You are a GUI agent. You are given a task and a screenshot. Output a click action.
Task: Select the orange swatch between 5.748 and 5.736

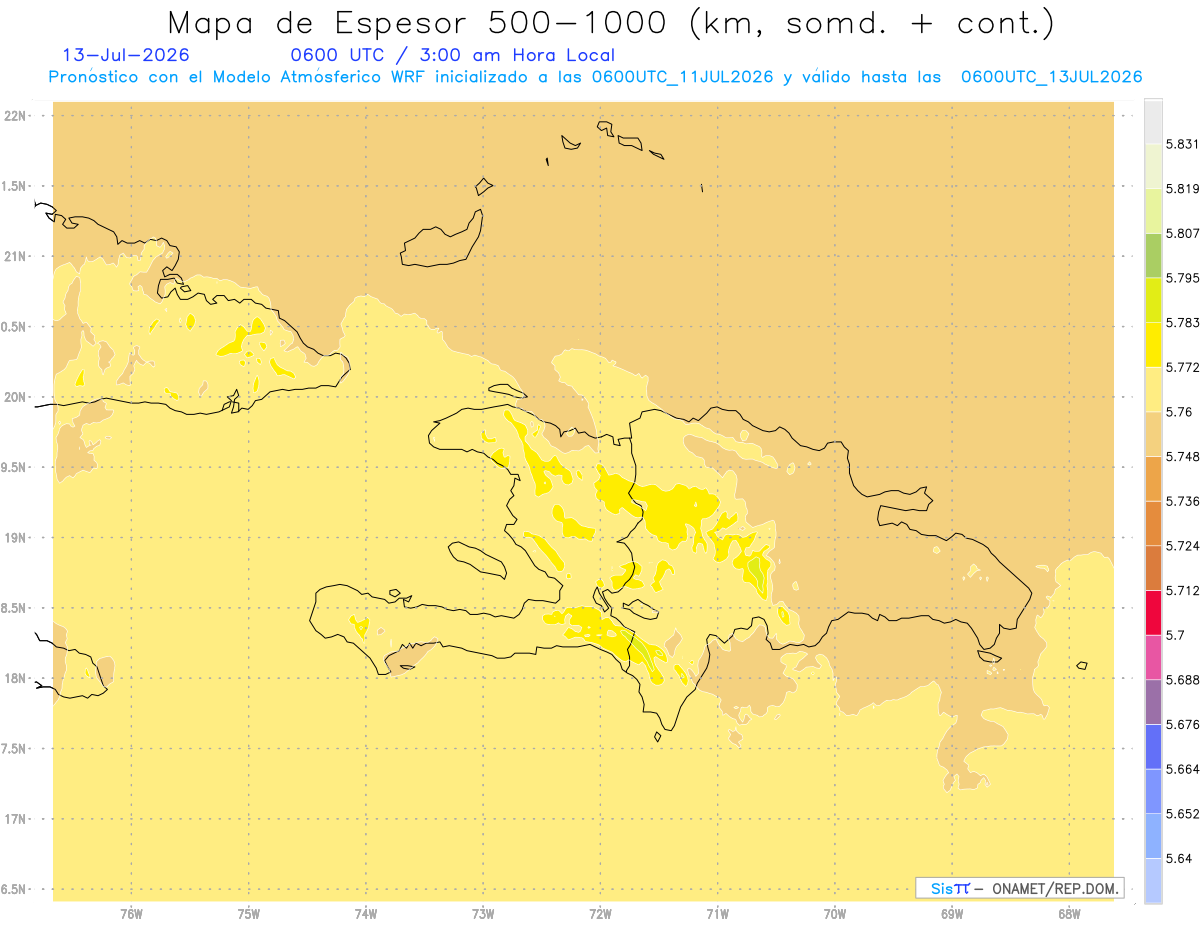coord(1153,478)
